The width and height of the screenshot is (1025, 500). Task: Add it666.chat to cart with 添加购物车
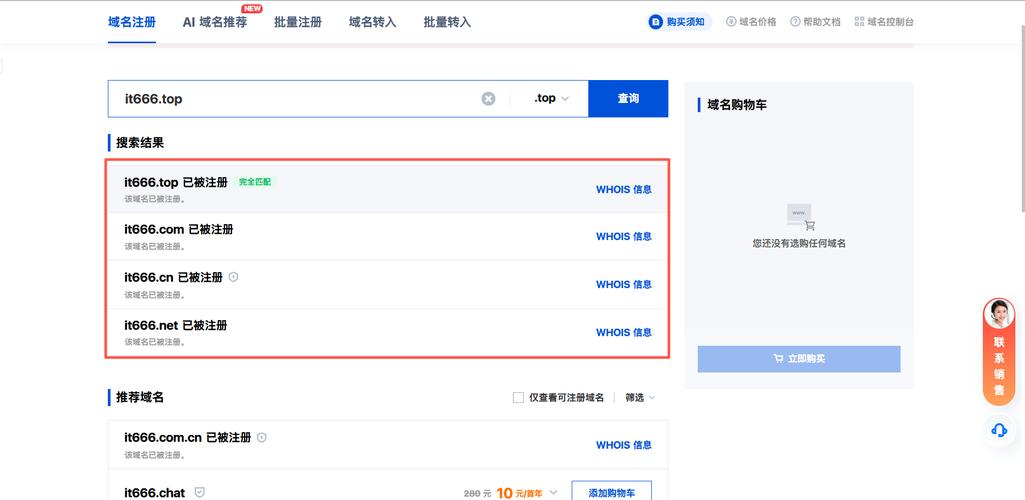point(611,493)
